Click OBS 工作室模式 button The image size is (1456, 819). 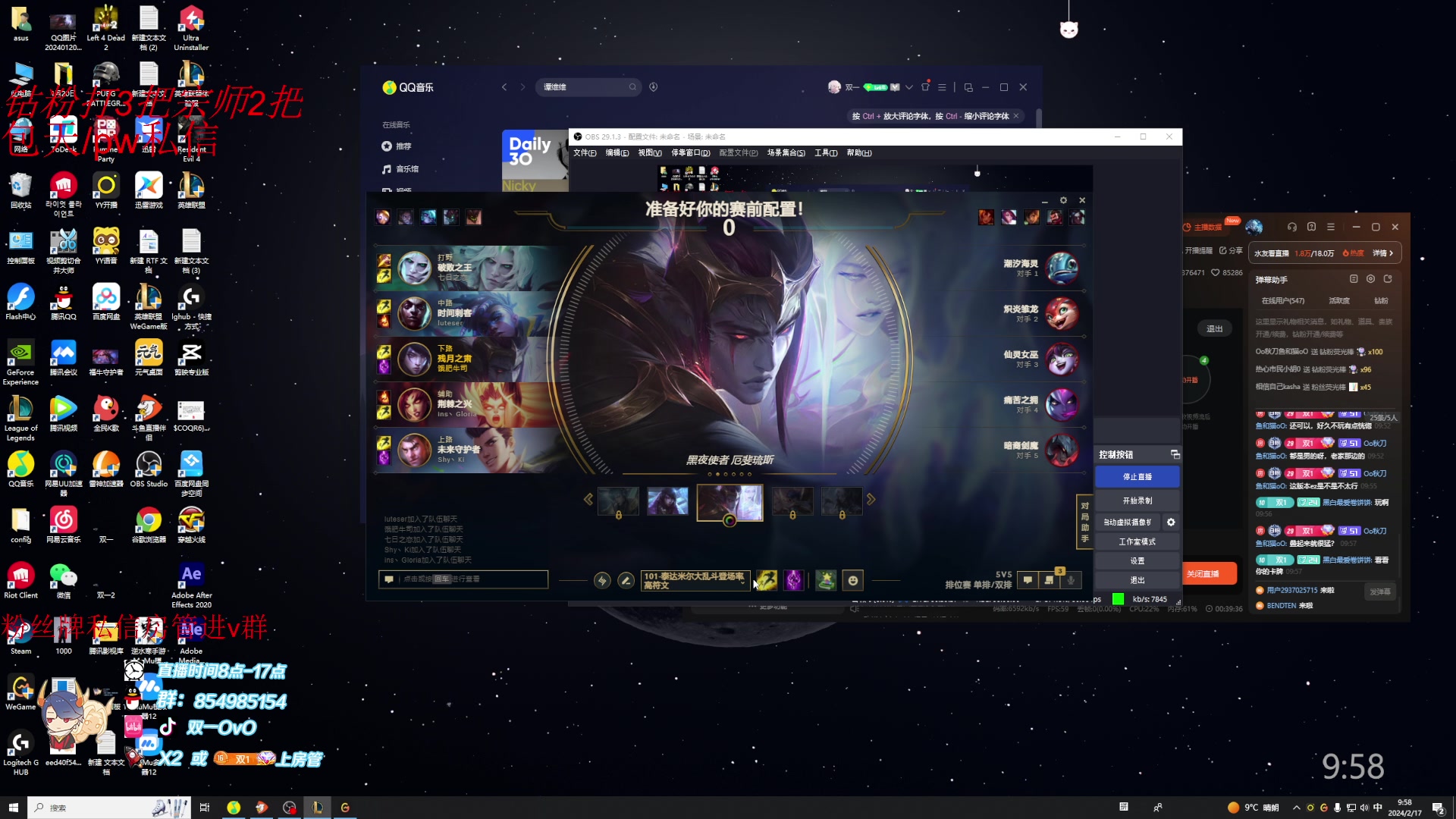tap(1137, 542)
